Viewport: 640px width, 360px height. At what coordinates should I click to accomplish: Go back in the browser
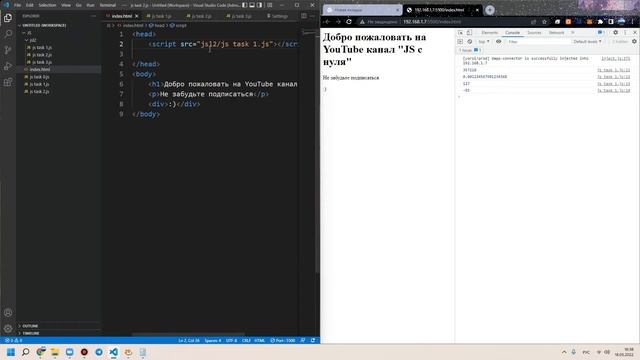pos(327,22)
